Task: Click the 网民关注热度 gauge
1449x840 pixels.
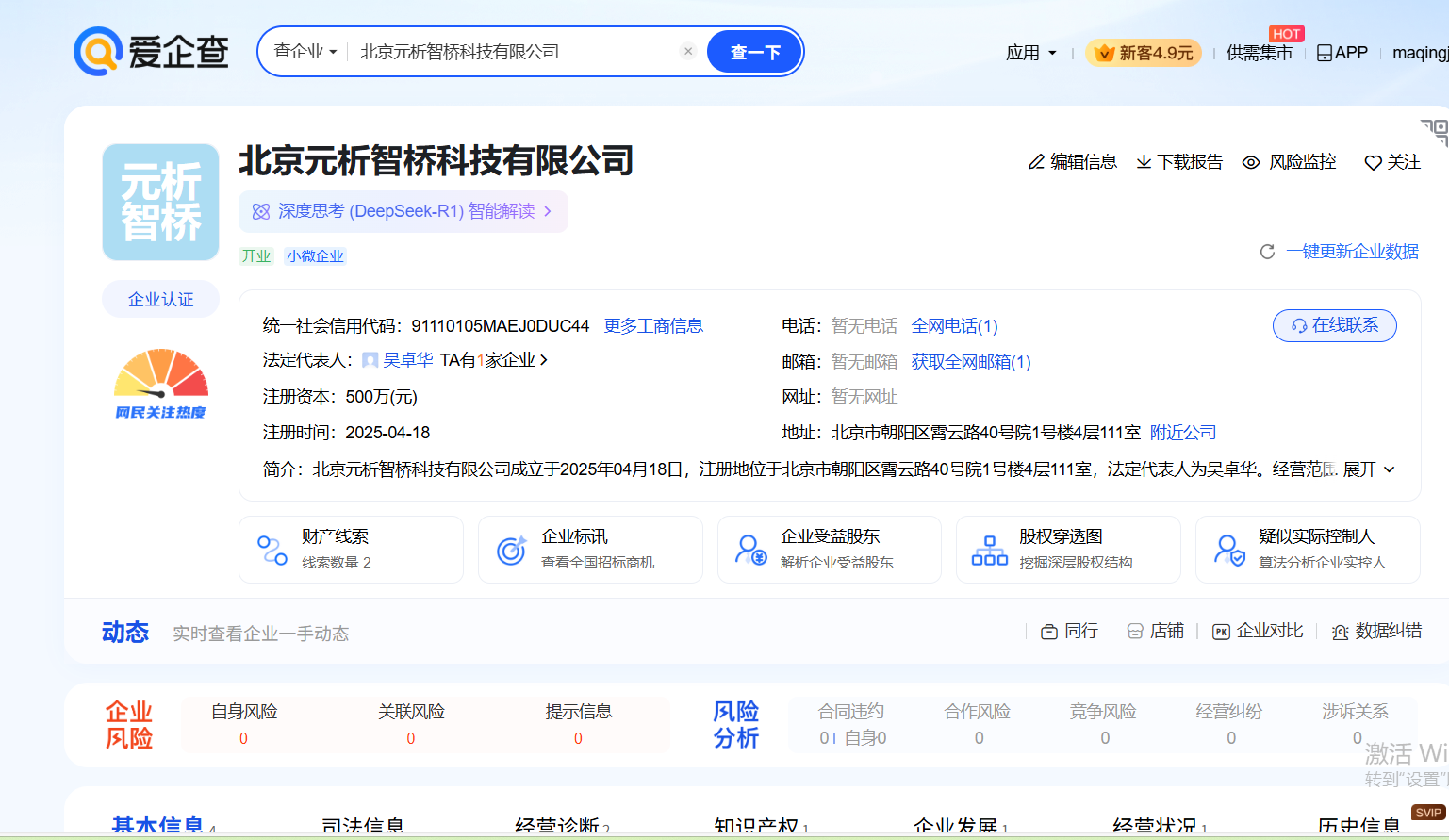Action: point(160,384)
